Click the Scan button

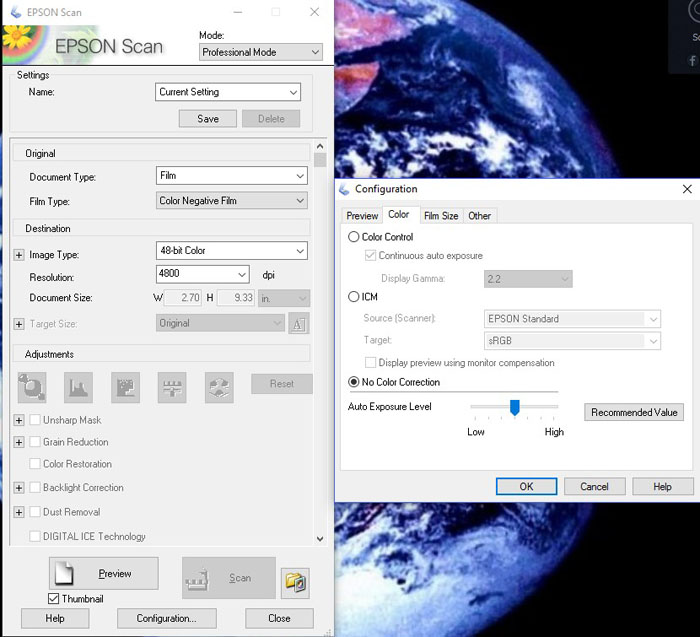tap(229, 578)
